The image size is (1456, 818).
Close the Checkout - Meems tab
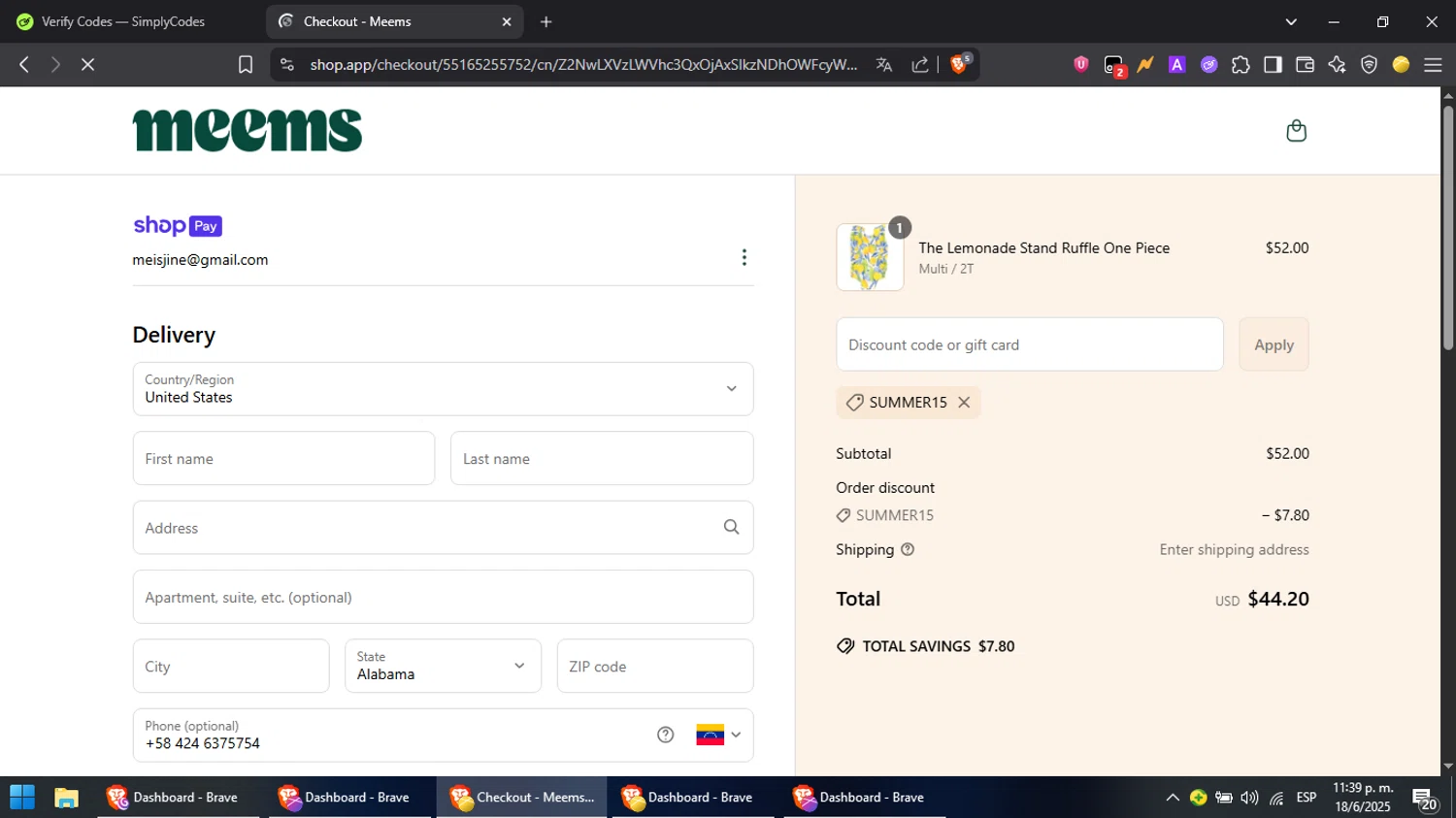[506, 21]
